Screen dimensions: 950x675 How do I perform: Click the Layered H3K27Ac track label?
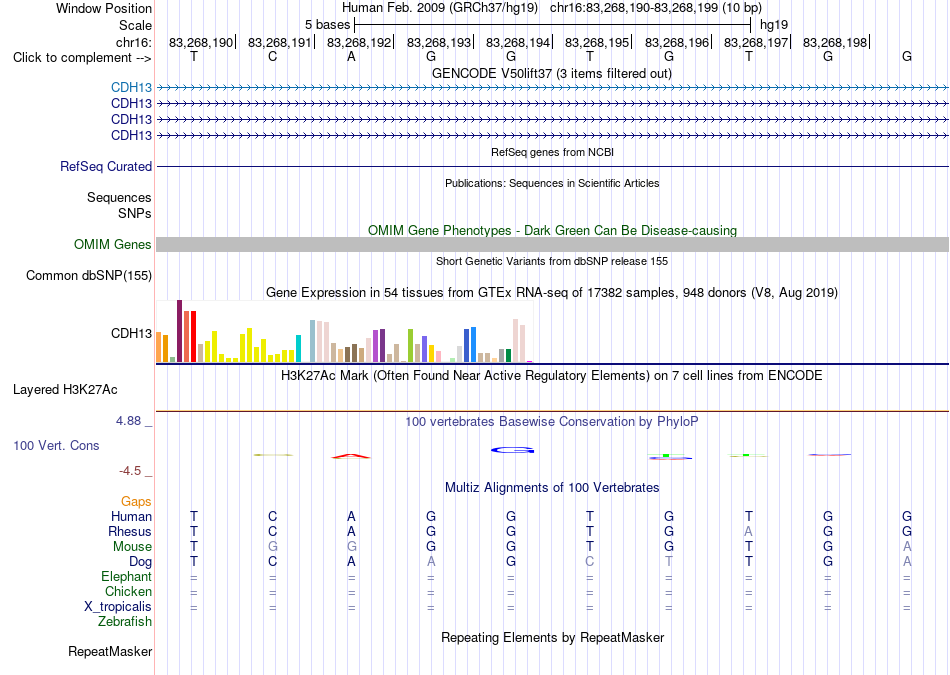click(65, 390)
